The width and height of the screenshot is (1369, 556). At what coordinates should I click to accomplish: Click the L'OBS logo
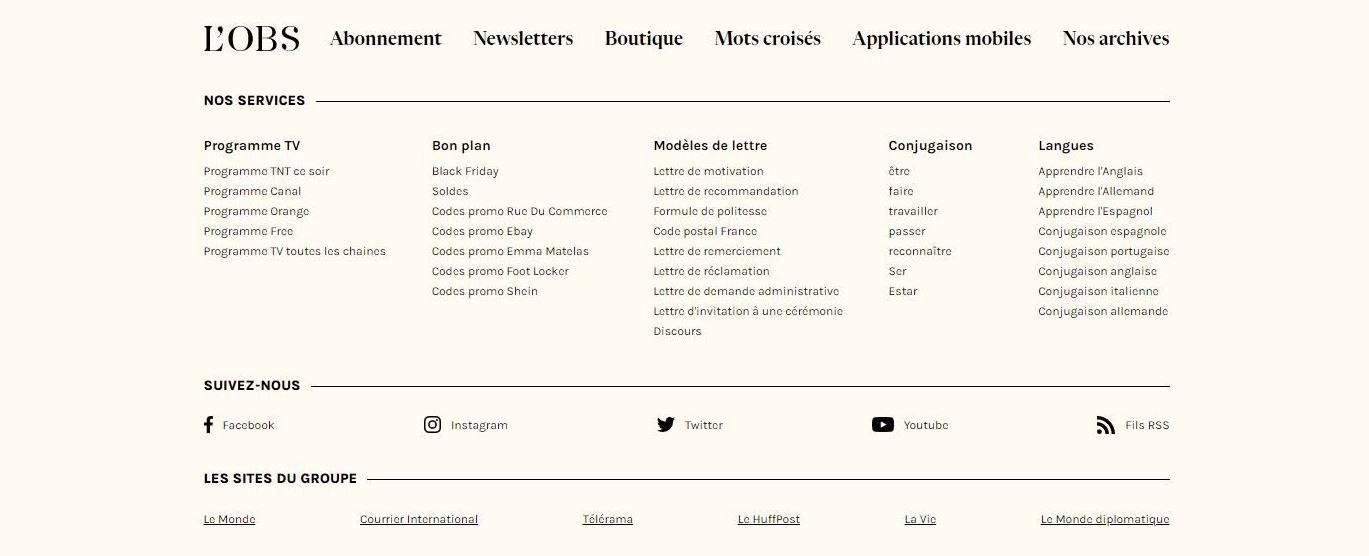click(x=251, y=39)
